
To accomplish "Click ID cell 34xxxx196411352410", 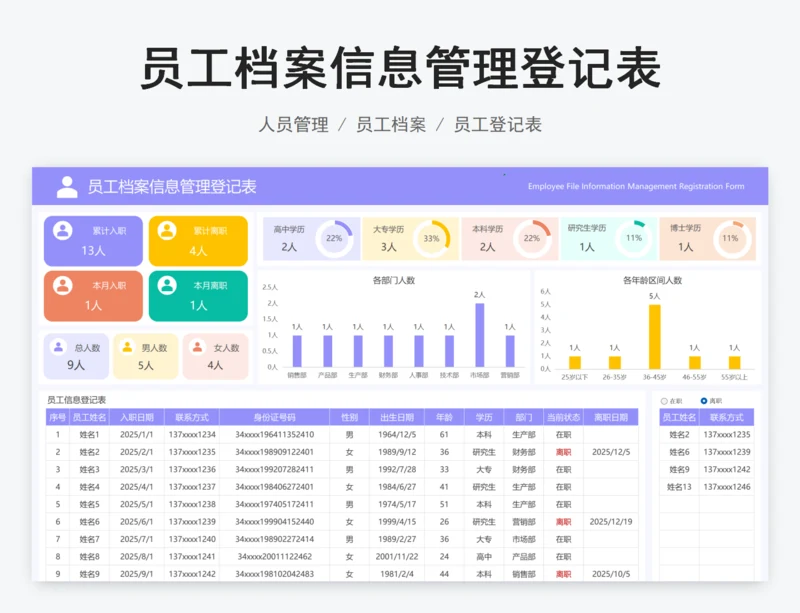I will coord(274,435).
